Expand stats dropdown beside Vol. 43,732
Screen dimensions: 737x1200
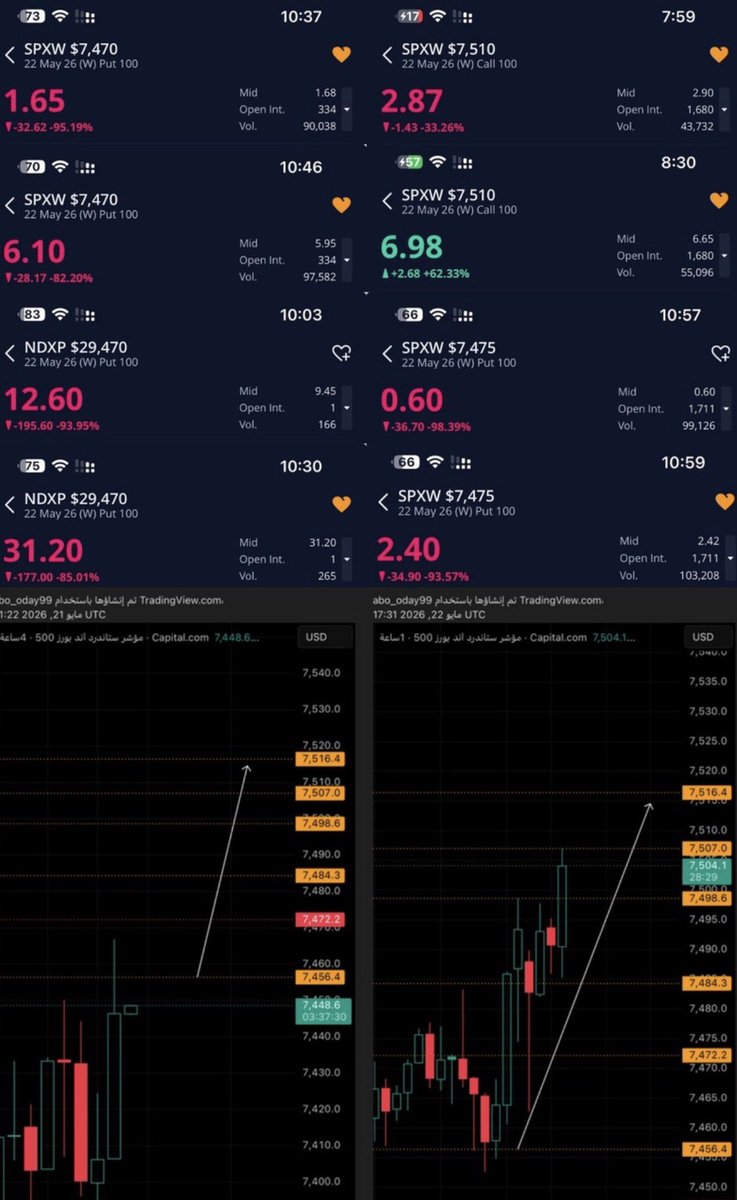[x=725, y=110]
